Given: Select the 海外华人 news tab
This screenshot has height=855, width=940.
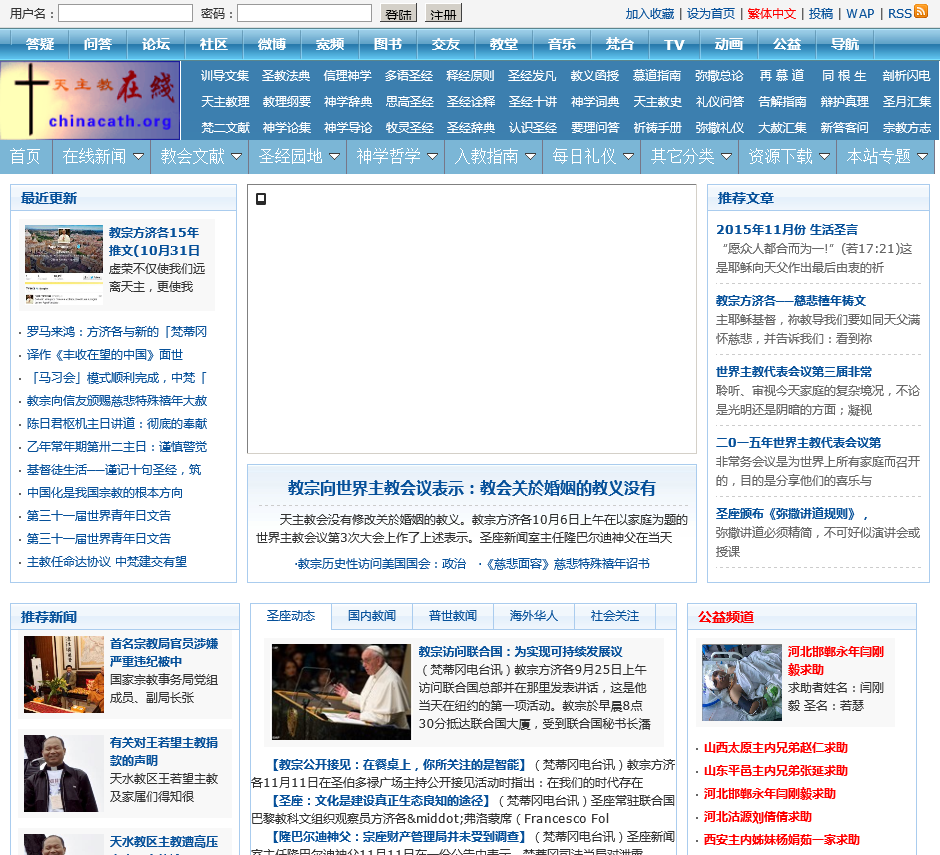Looking at the screenshot, I should (534, 616).
